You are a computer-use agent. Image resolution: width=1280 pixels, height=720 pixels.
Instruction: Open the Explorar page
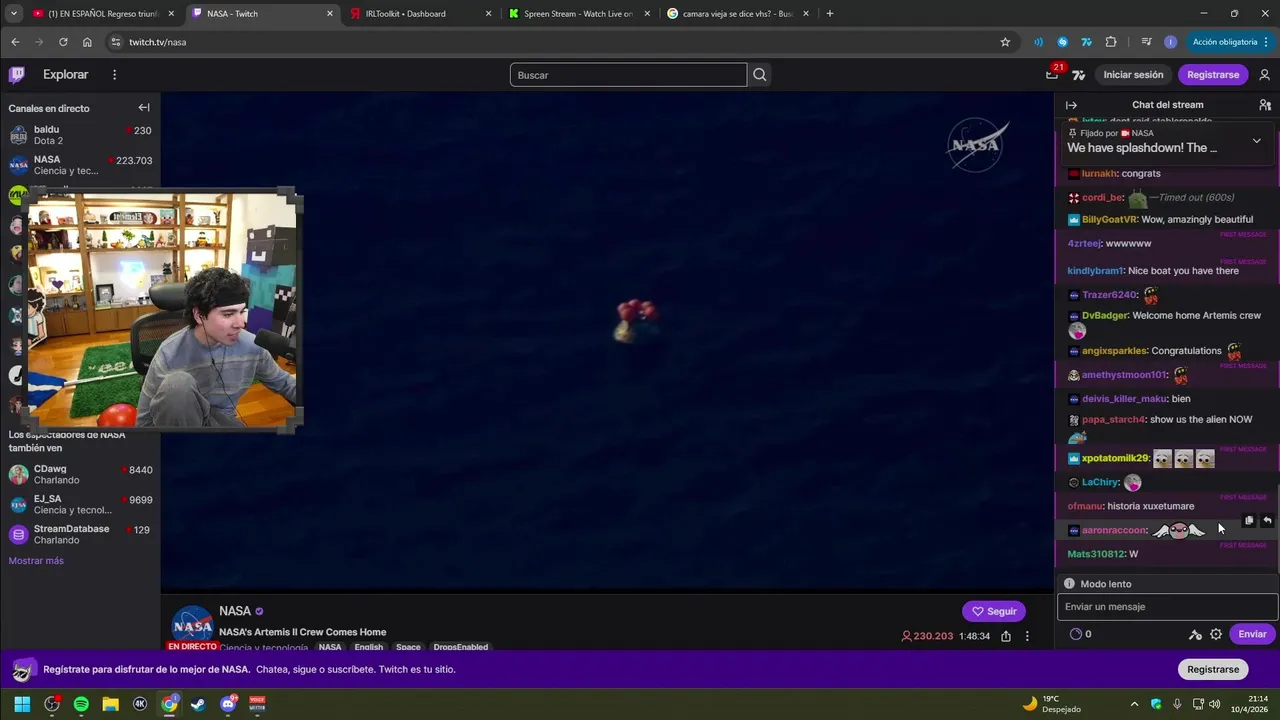[x=66, y=75]
